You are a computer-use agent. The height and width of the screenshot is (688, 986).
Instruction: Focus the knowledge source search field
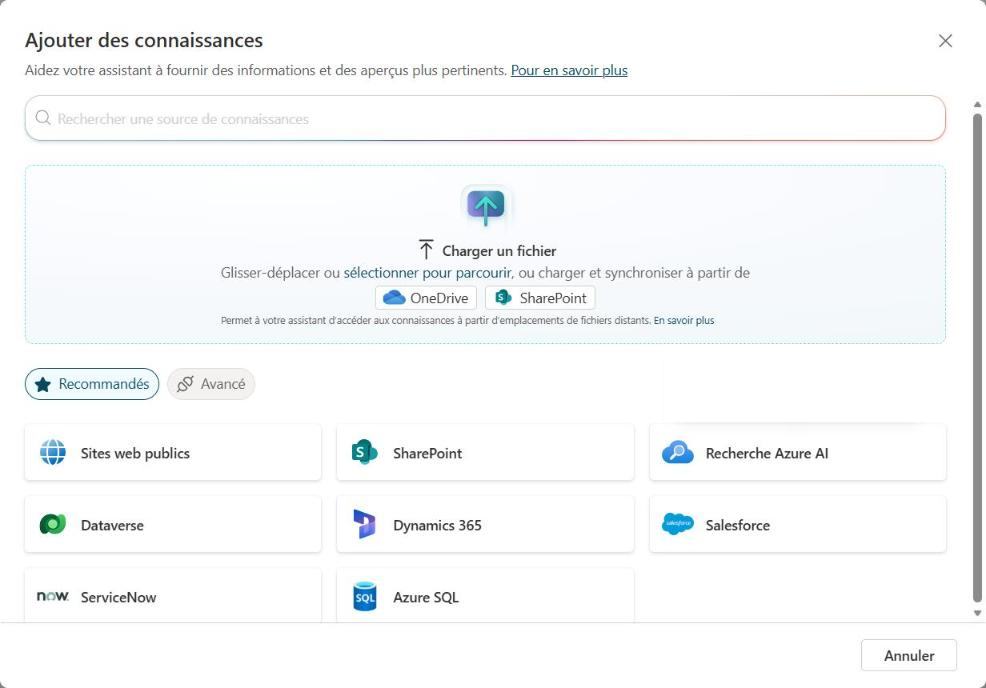(485, 118)
